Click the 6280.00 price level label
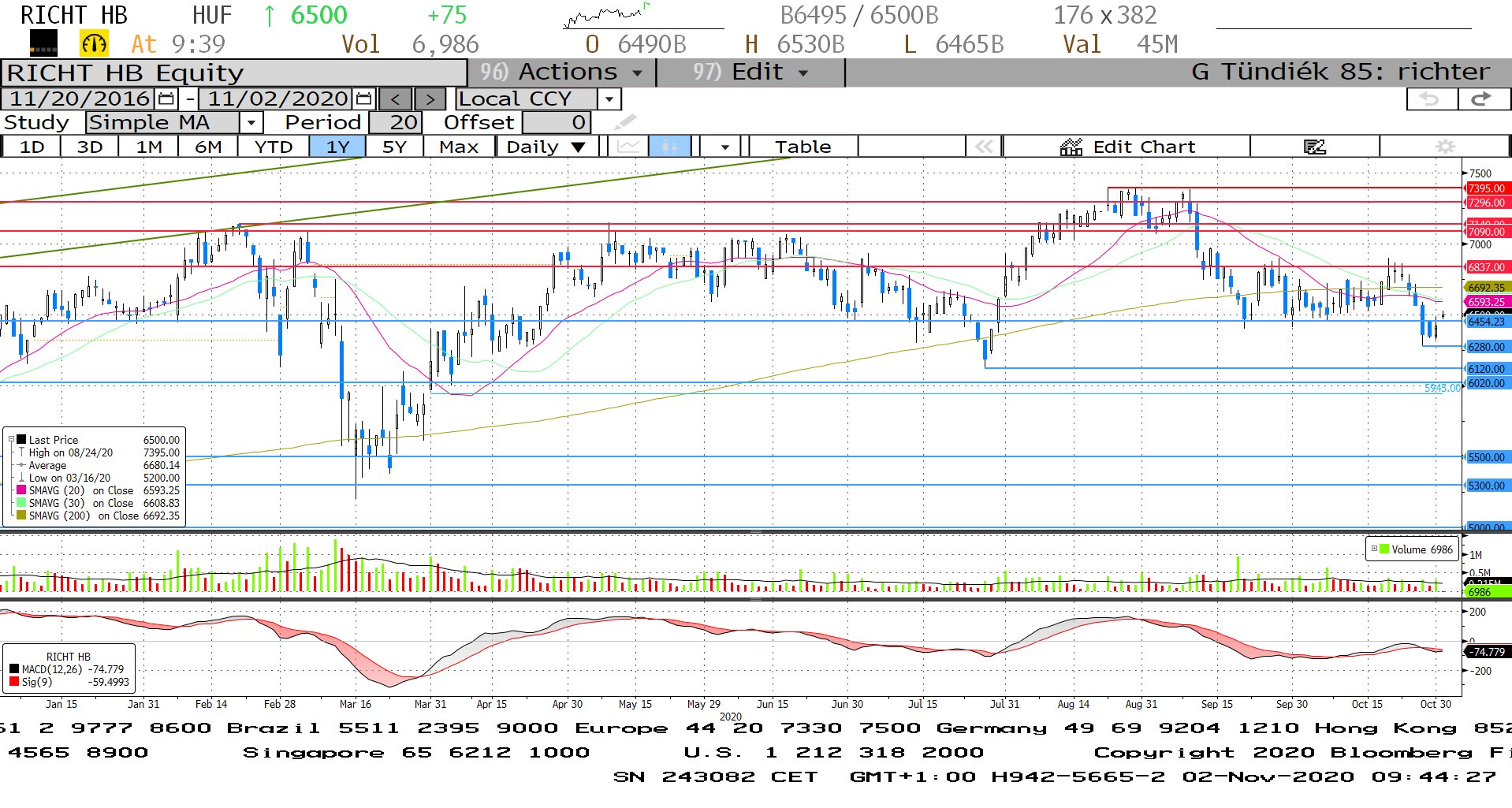 [1487, 347]
